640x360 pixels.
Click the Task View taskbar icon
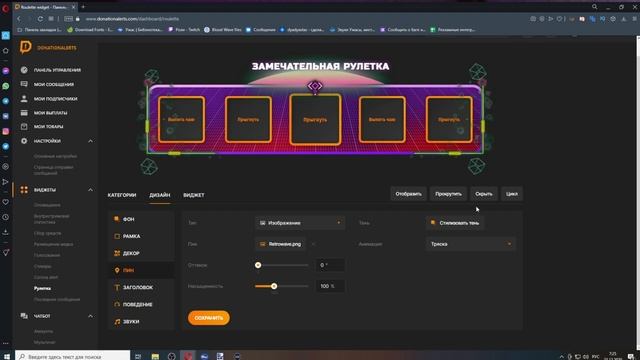138,356
